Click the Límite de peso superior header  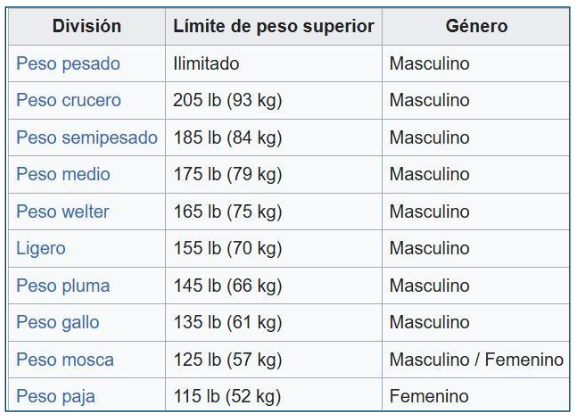[274, 27]
